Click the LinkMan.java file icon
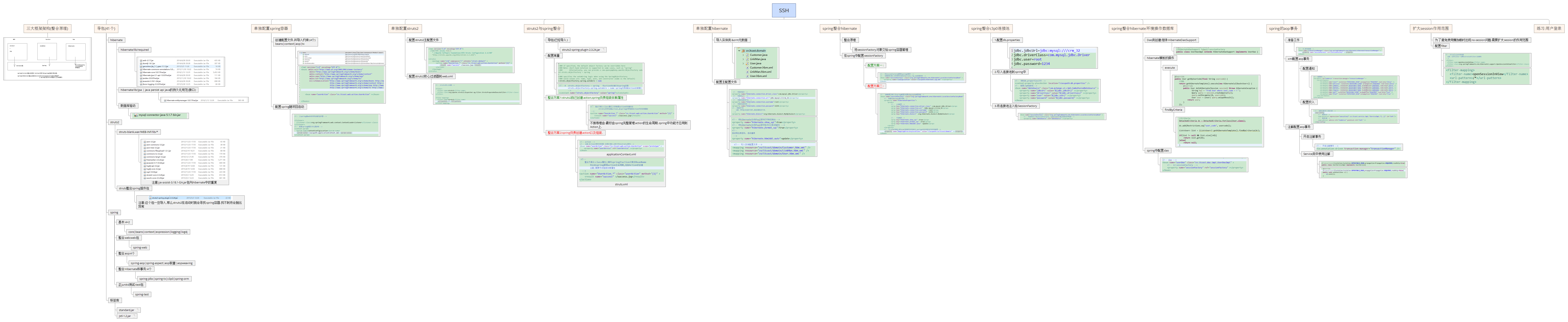The image size is (1568, 322). [748, 59]
